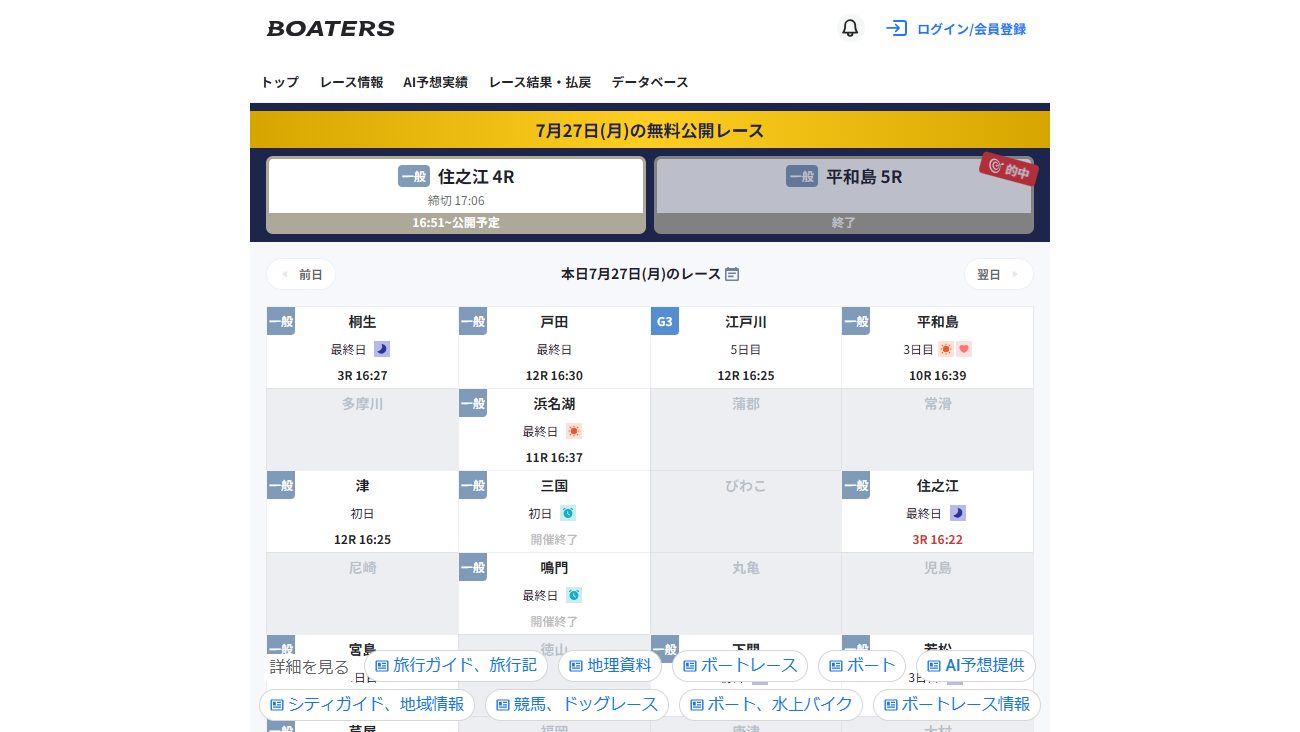The image size is (1300, 732).
Task: Click 詳細を見る label
Action: click(310, 667)
